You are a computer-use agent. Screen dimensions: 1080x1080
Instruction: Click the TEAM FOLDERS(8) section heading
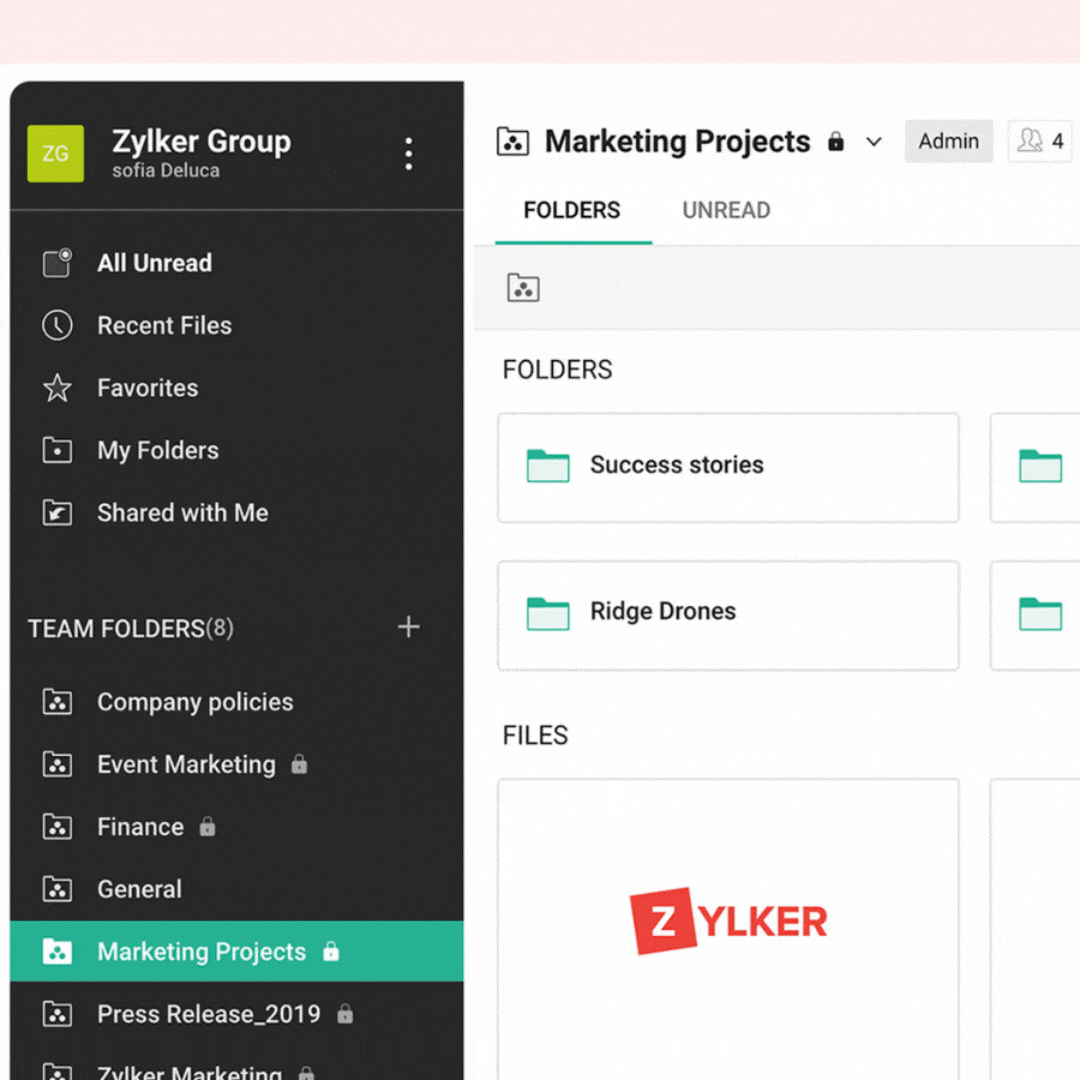[131, 628]
